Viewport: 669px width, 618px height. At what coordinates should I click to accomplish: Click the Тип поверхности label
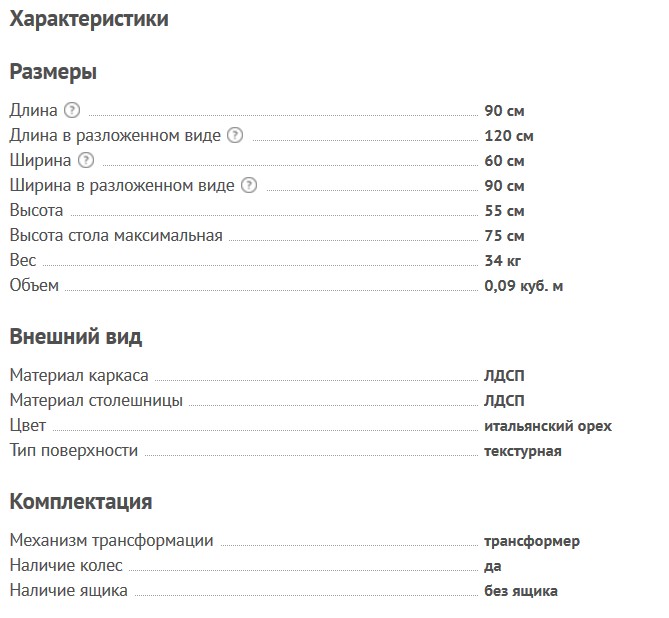click(x=74, y=451)
